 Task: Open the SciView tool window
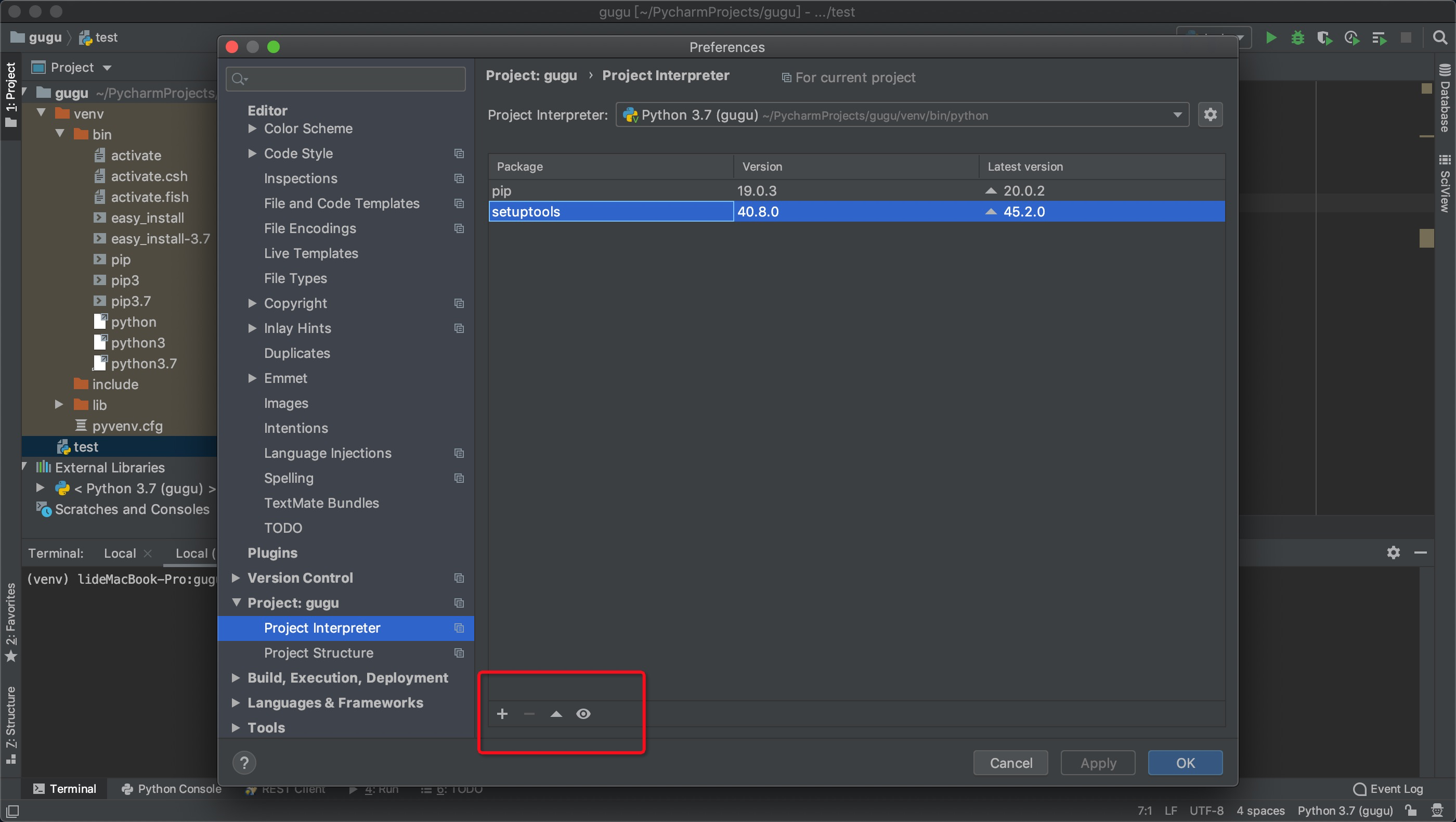tap(1445, 184)
